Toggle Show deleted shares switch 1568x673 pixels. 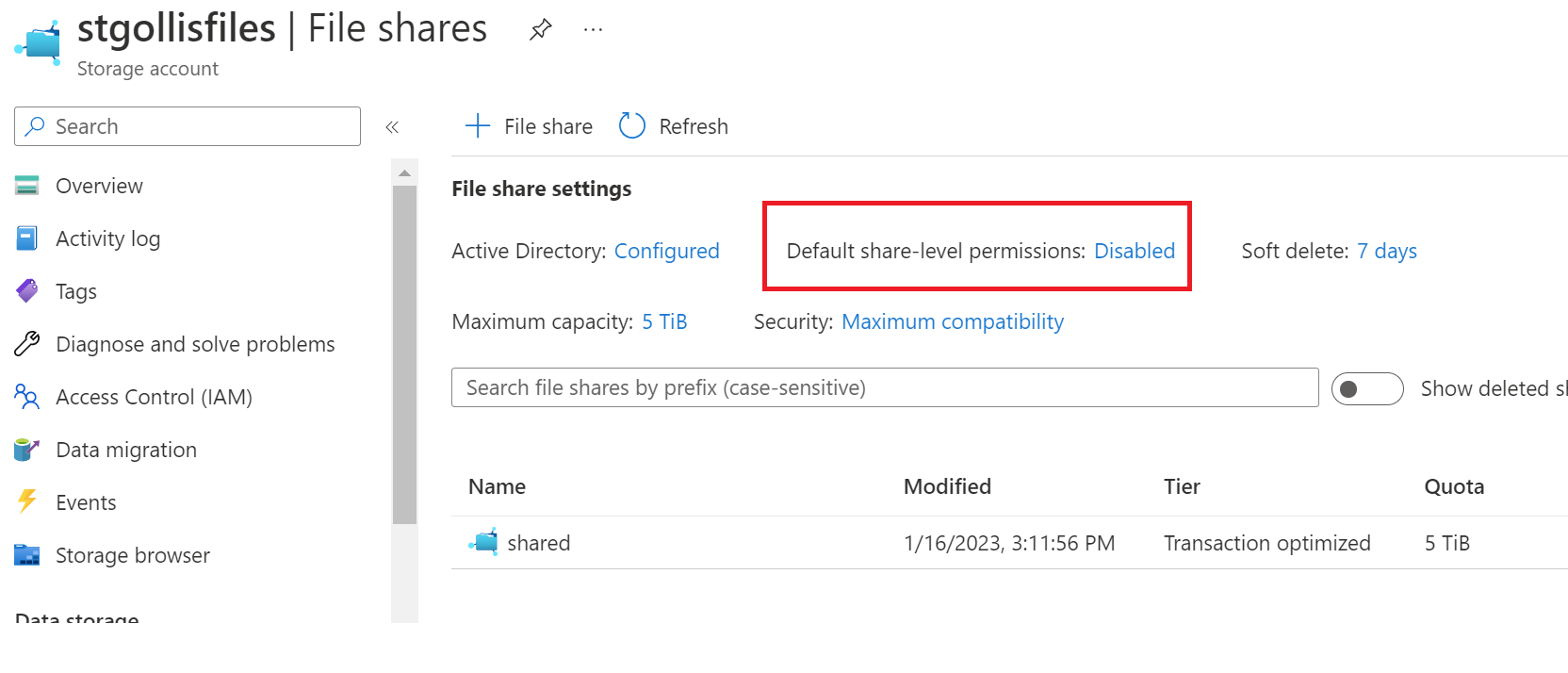[x=1366, y=388]
